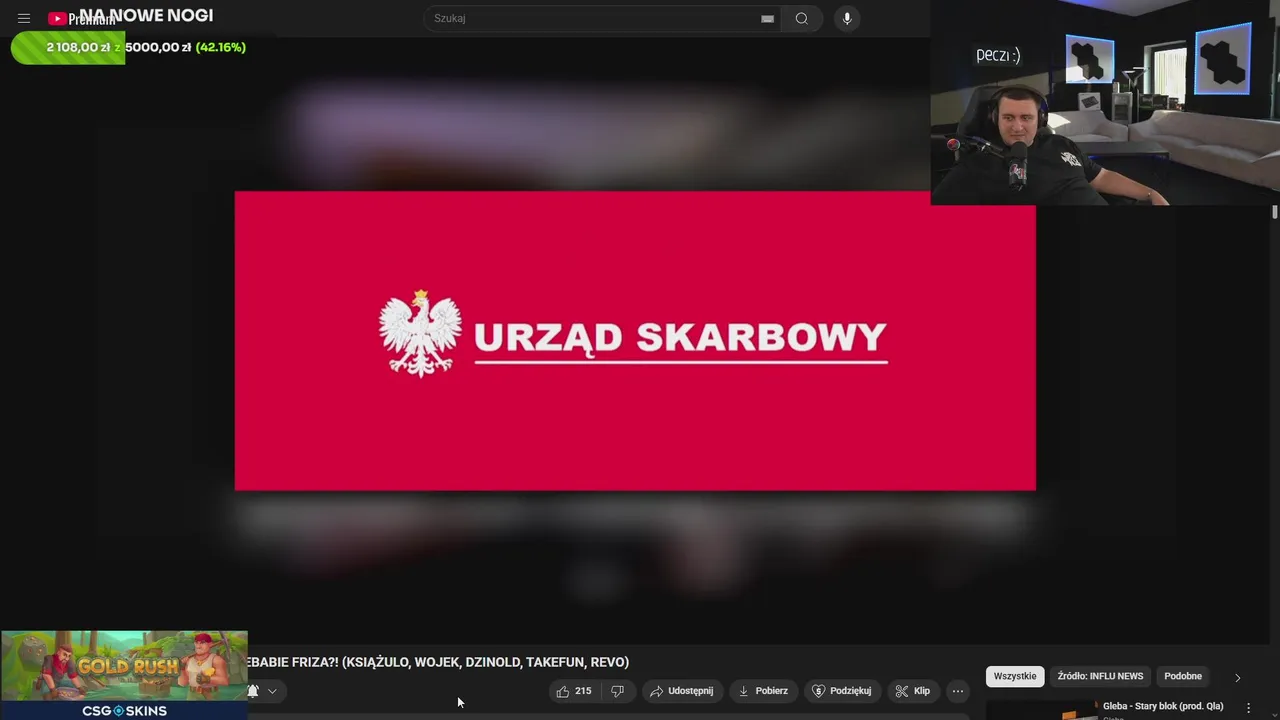
Task: Select the Podobne filter chip
Action: pos(1183,676)
